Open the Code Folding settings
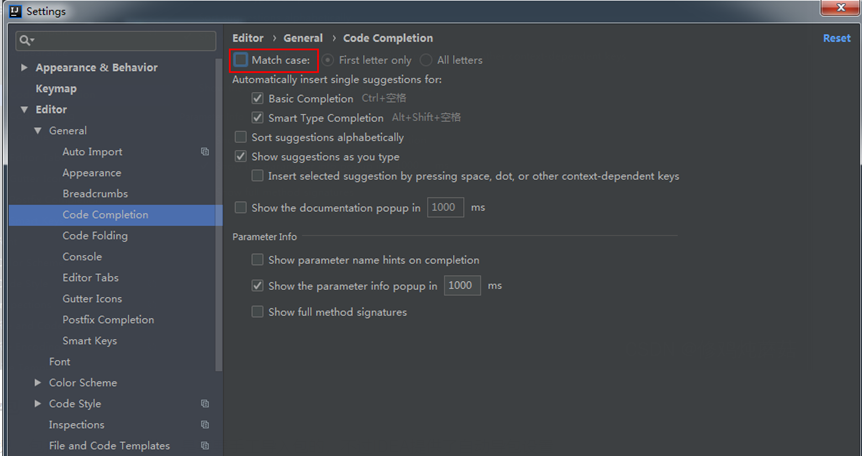The width and height of the screenshot is (862, 456). [95, 235]
